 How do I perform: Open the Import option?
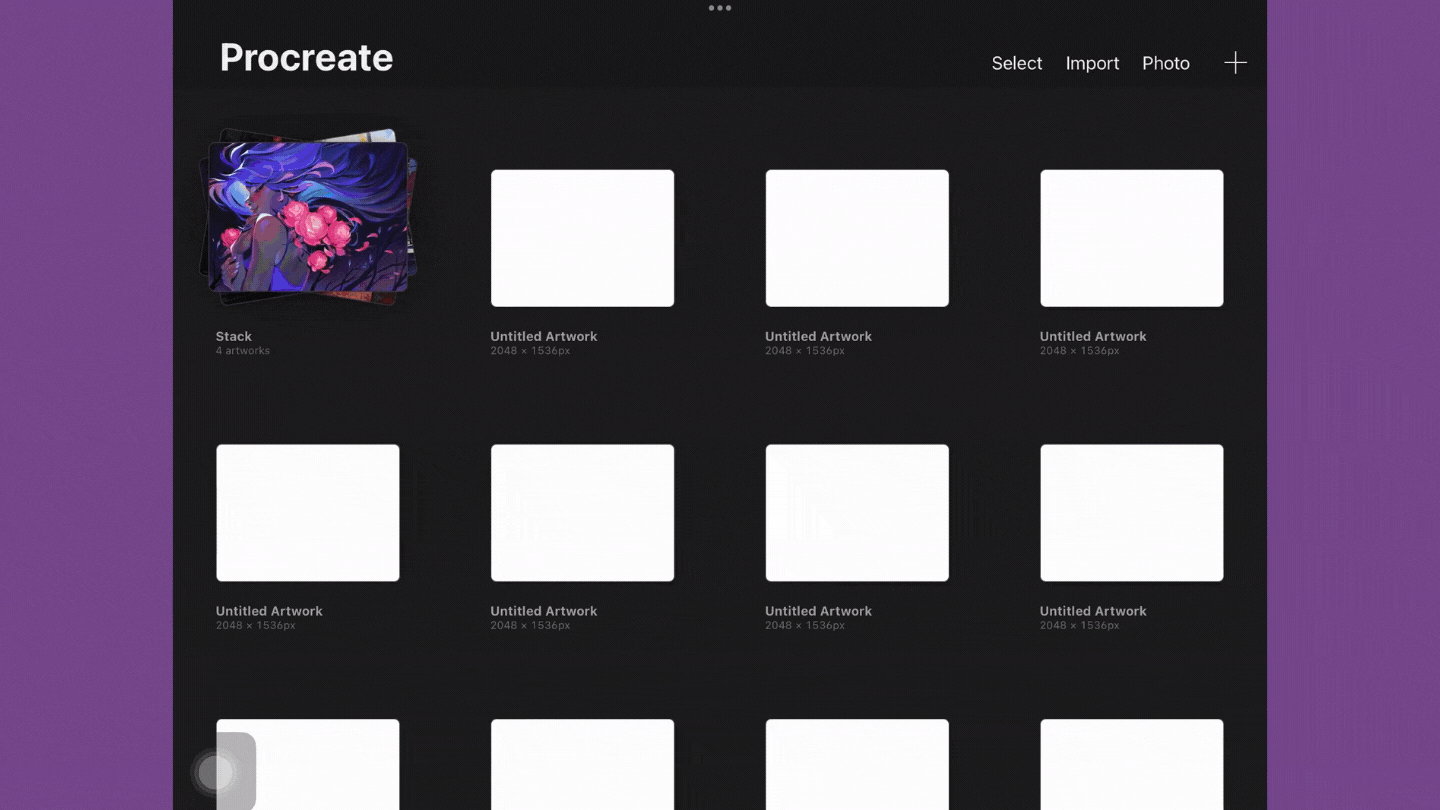click(x=1092, y=63)
